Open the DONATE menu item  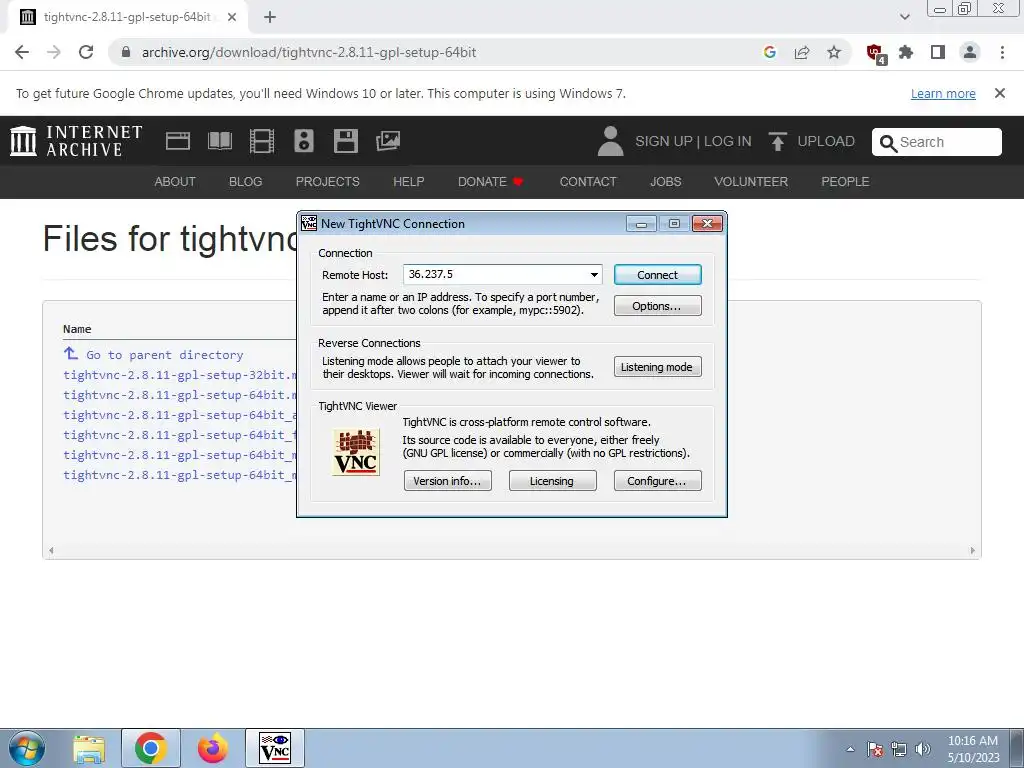point(490,182)
